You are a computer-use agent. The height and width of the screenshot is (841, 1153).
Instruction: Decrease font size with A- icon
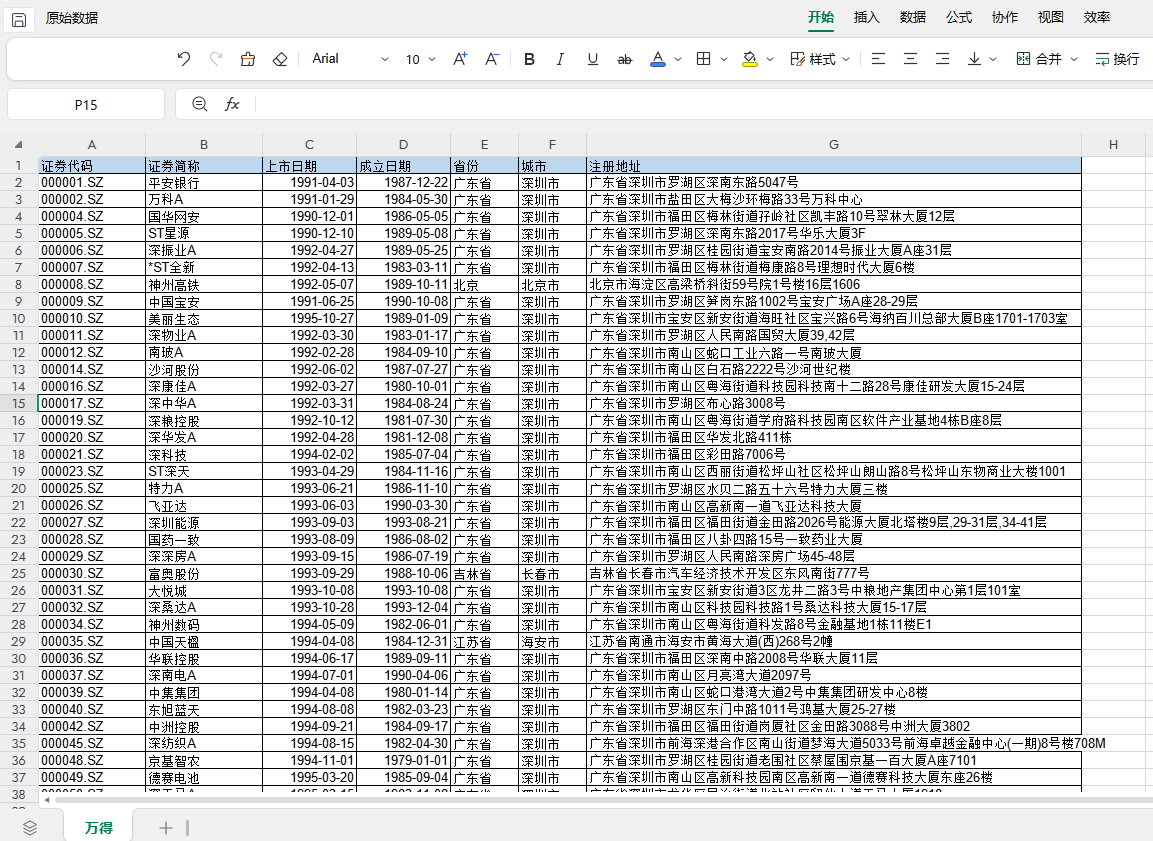coord(492,59)
